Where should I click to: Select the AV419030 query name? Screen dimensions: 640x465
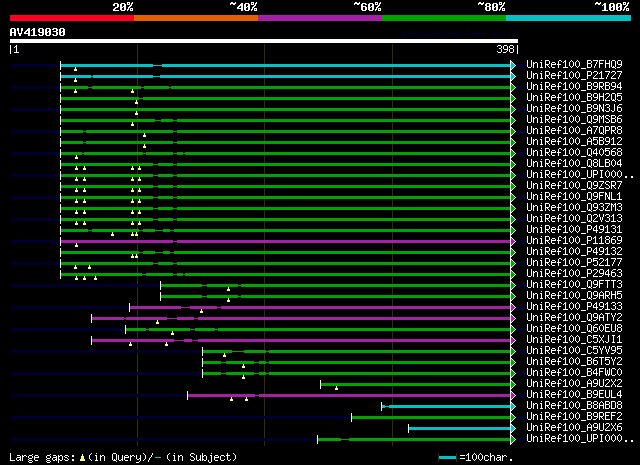click(x=38, y=32)
